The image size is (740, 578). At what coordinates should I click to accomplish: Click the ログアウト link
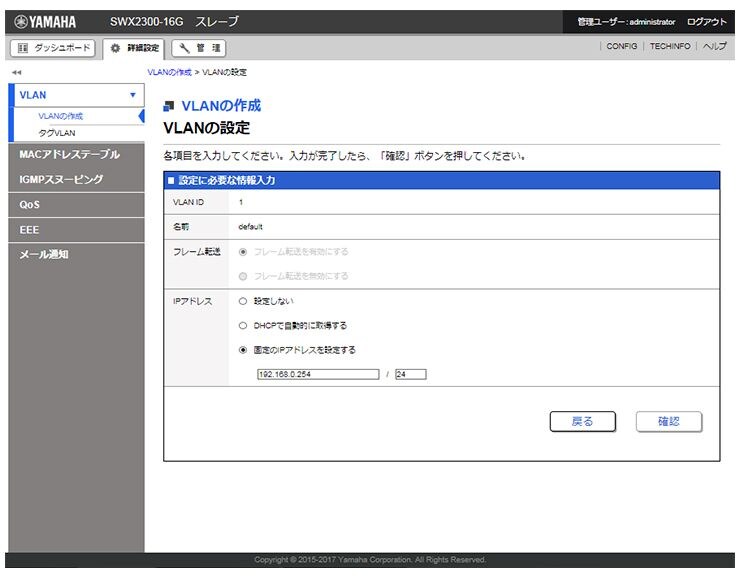click(x=706, y=21)
